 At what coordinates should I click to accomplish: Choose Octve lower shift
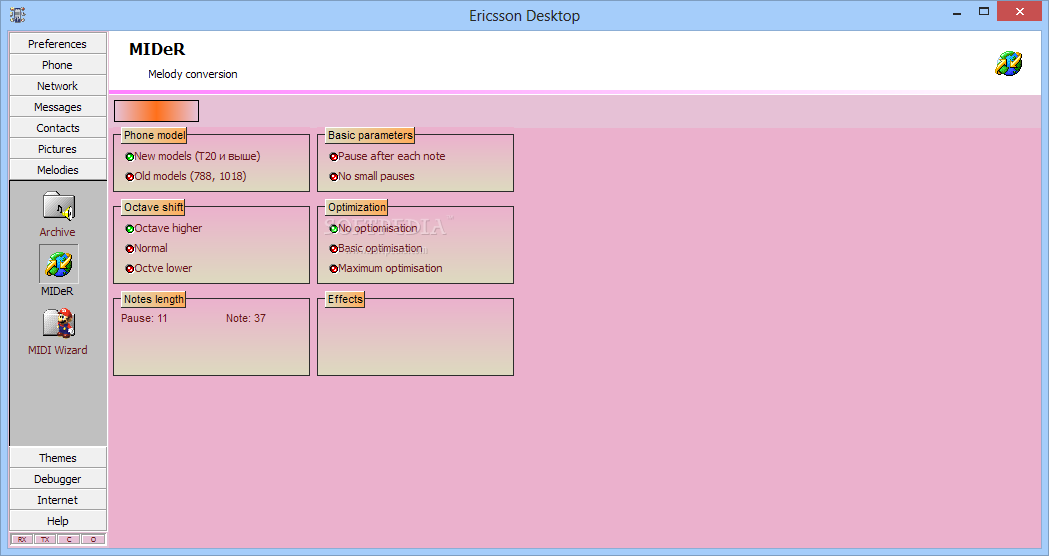click(159, 268)
